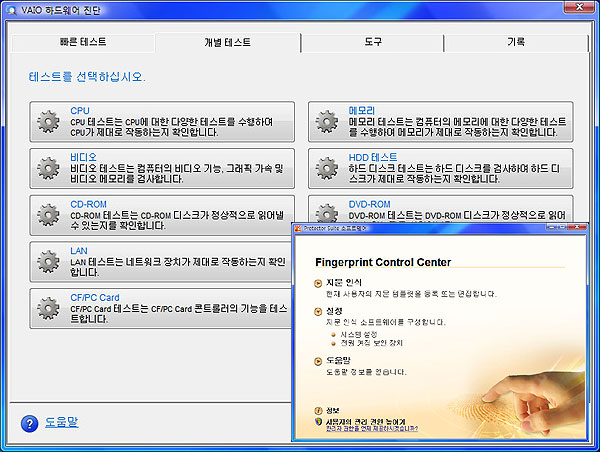Switch to the 빠른 테스트 tab
This screenshot has height=452, width=600.
[x=83, y=42]
